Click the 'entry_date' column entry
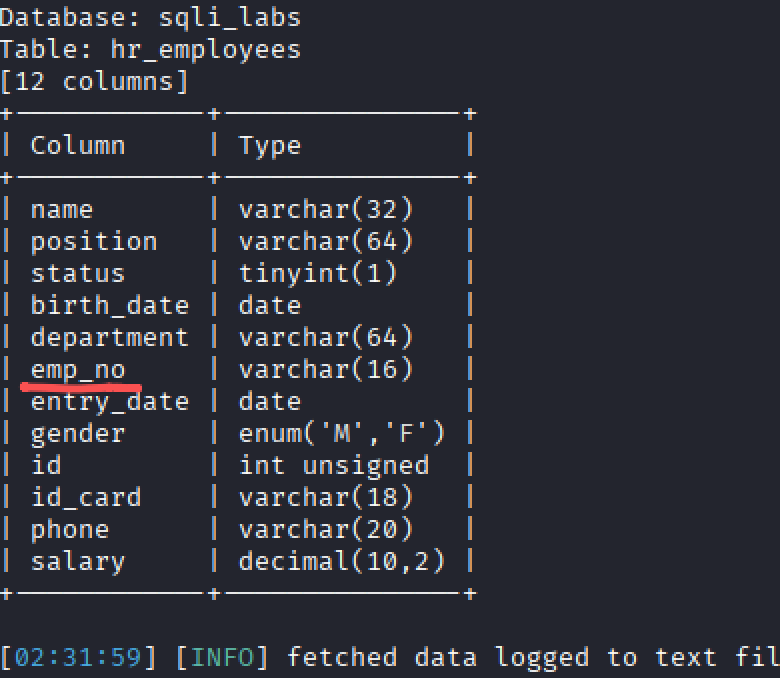This screenshot has width=780, height=678. [110, 401]
